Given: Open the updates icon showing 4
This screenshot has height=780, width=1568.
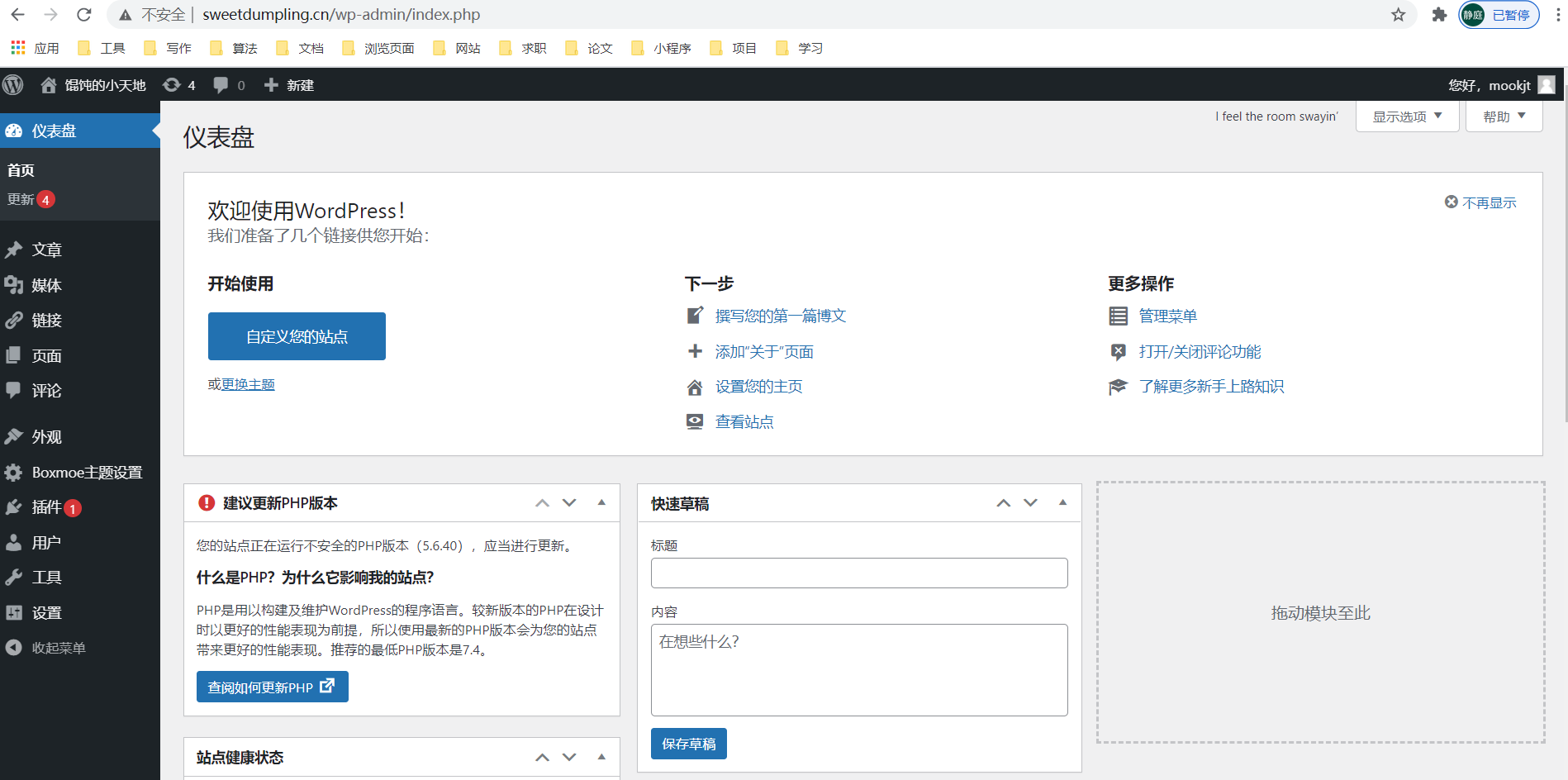Looking at the screenshot, I should (178, 85).
